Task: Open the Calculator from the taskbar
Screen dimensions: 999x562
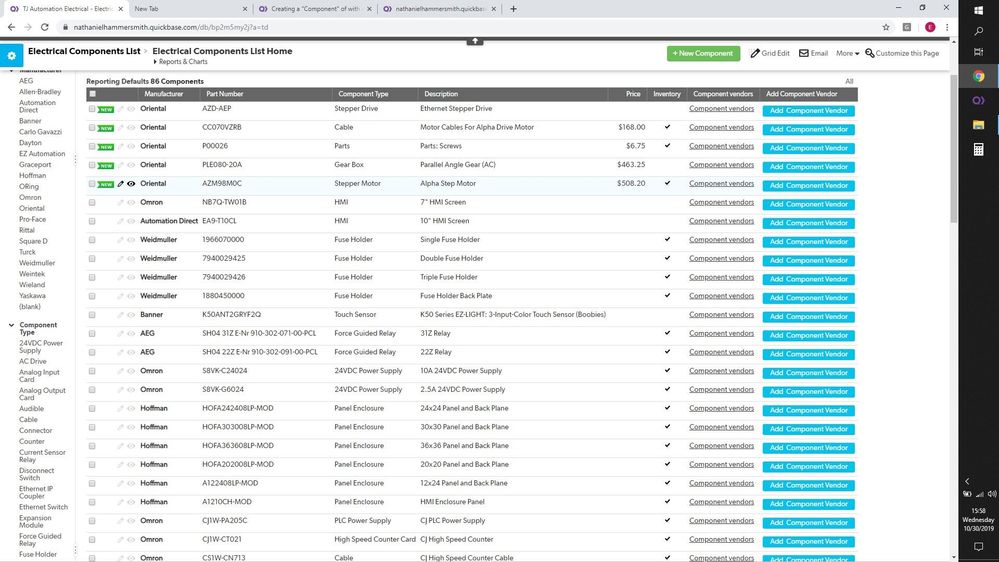Action: (979, 149)
